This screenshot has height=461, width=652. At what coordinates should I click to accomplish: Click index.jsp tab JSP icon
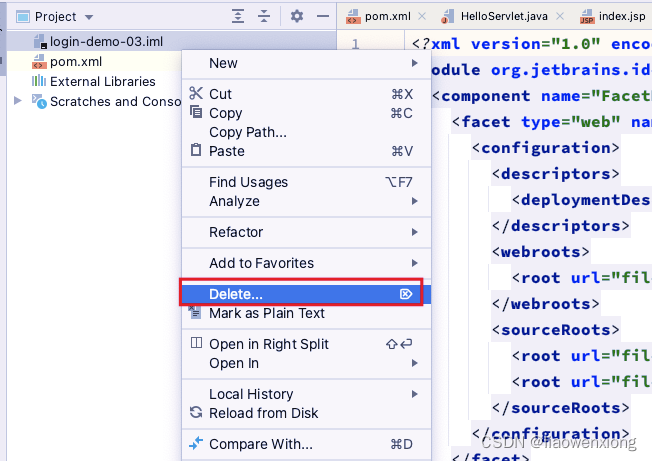587,17
